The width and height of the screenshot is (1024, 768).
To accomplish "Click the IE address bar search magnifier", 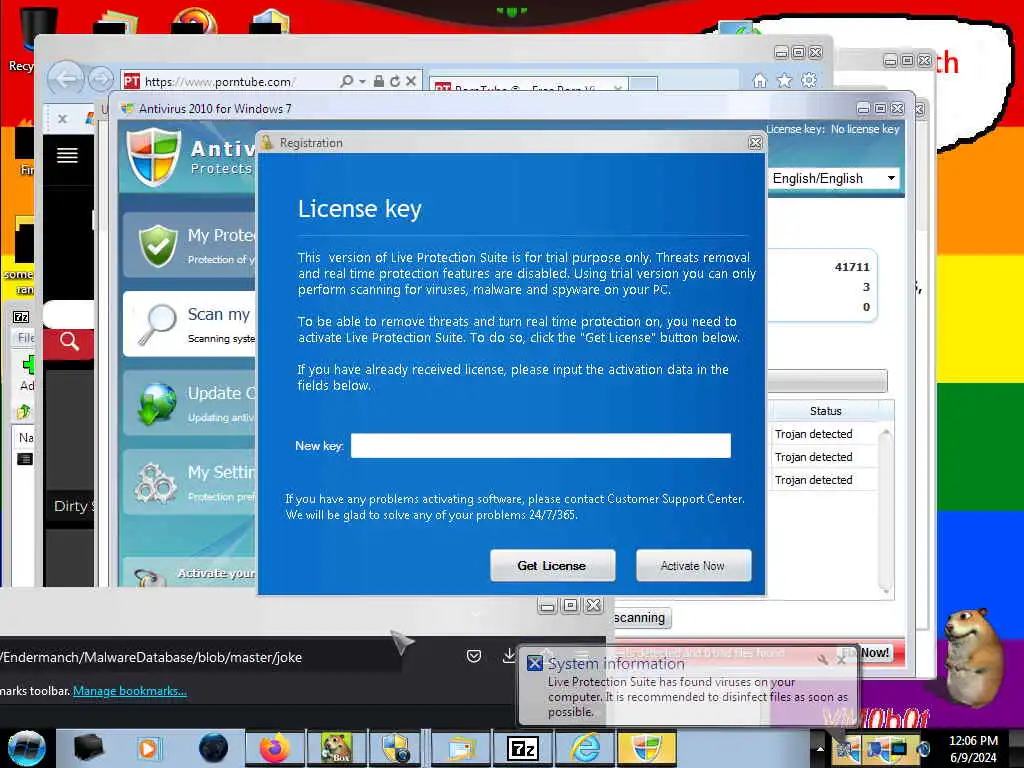I will (347, 81).
